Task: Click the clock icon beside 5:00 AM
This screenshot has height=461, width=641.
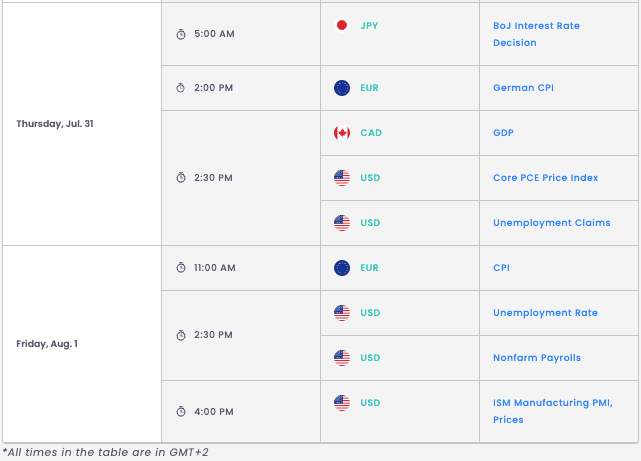Action: pyautogui.click(x=181, y=34)
